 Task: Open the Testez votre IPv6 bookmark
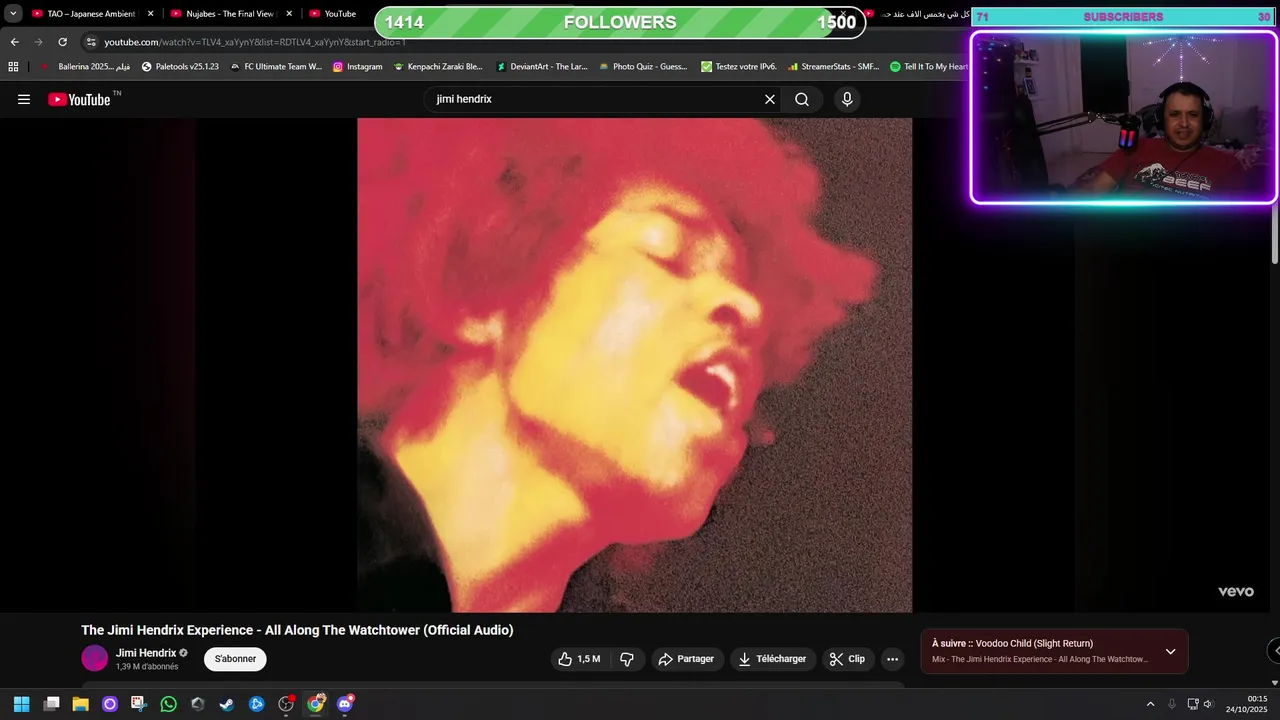click(739, 67)
